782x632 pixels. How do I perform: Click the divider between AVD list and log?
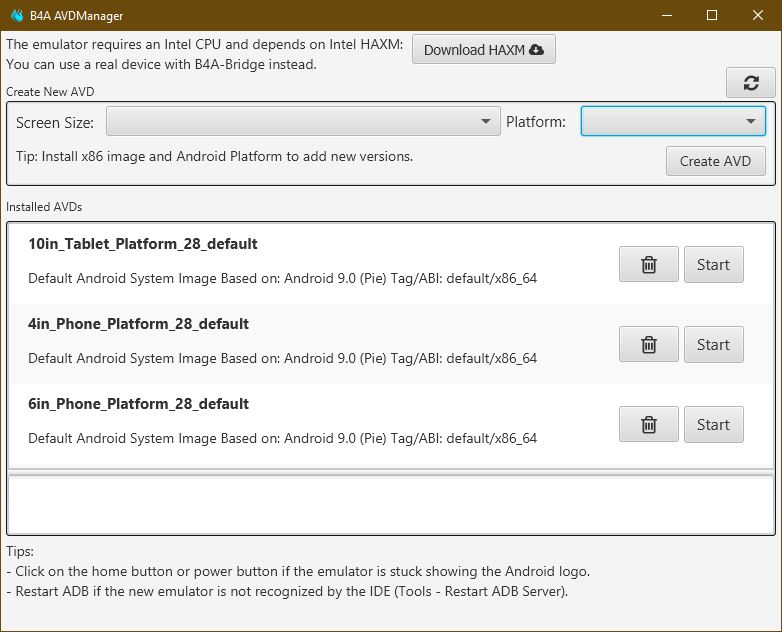click(390, 469)
